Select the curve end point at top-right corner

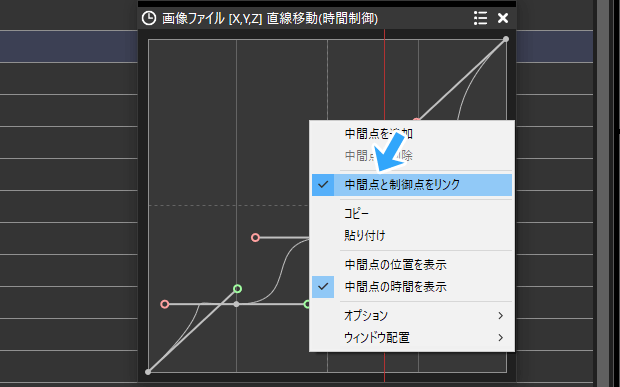(x=506, y=39)
